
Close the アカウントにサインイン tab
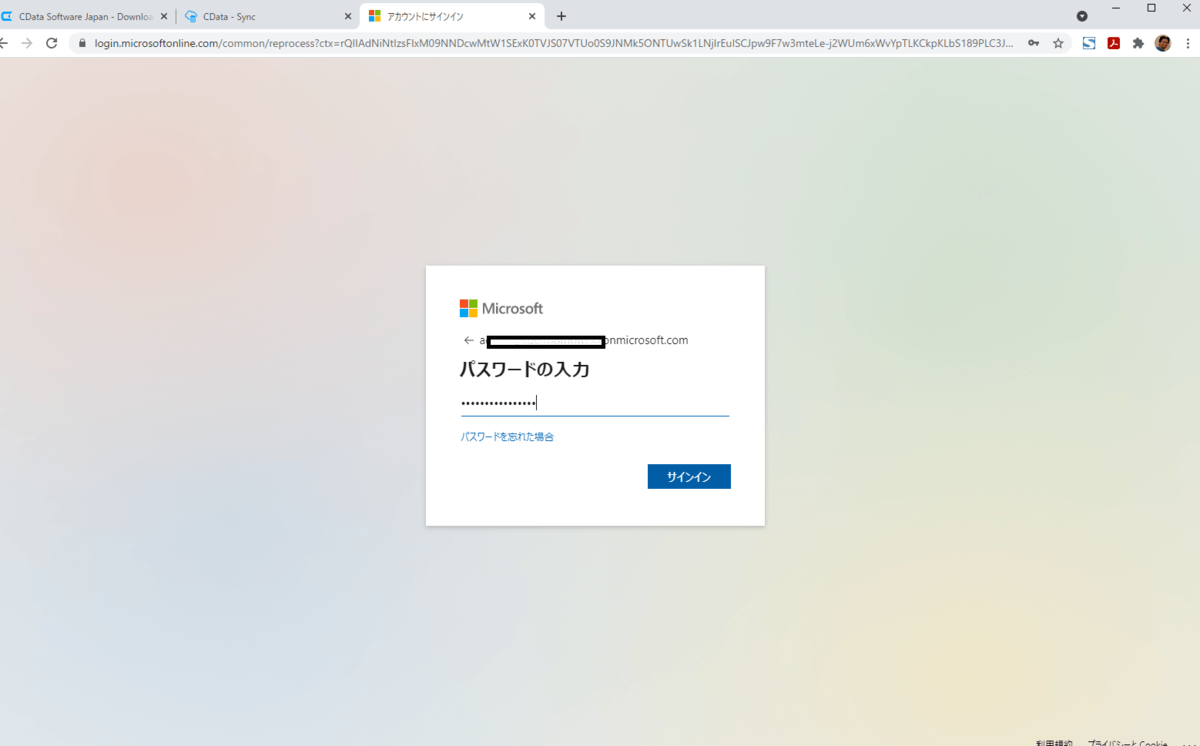533,16
